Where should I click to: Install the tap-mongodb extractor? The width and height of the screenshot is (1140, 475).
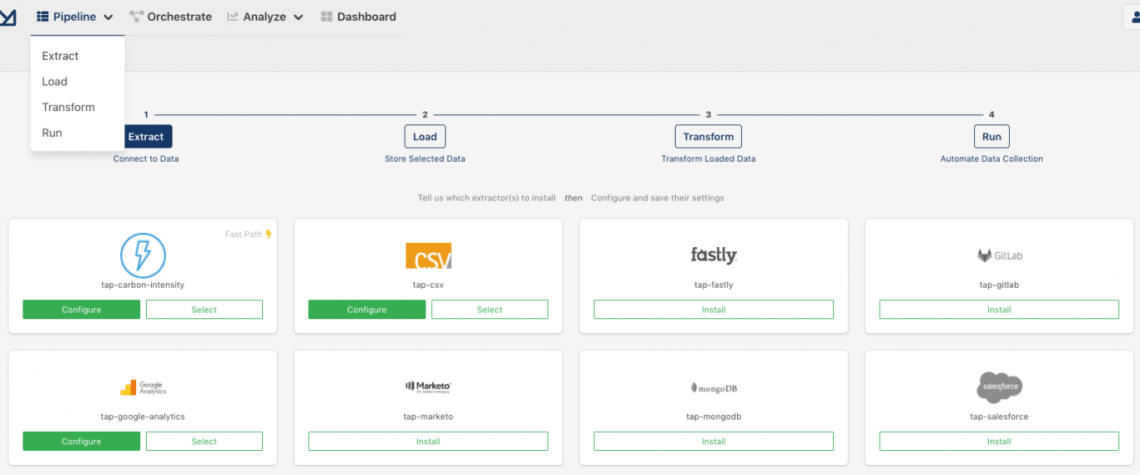(x=714, y=441)
